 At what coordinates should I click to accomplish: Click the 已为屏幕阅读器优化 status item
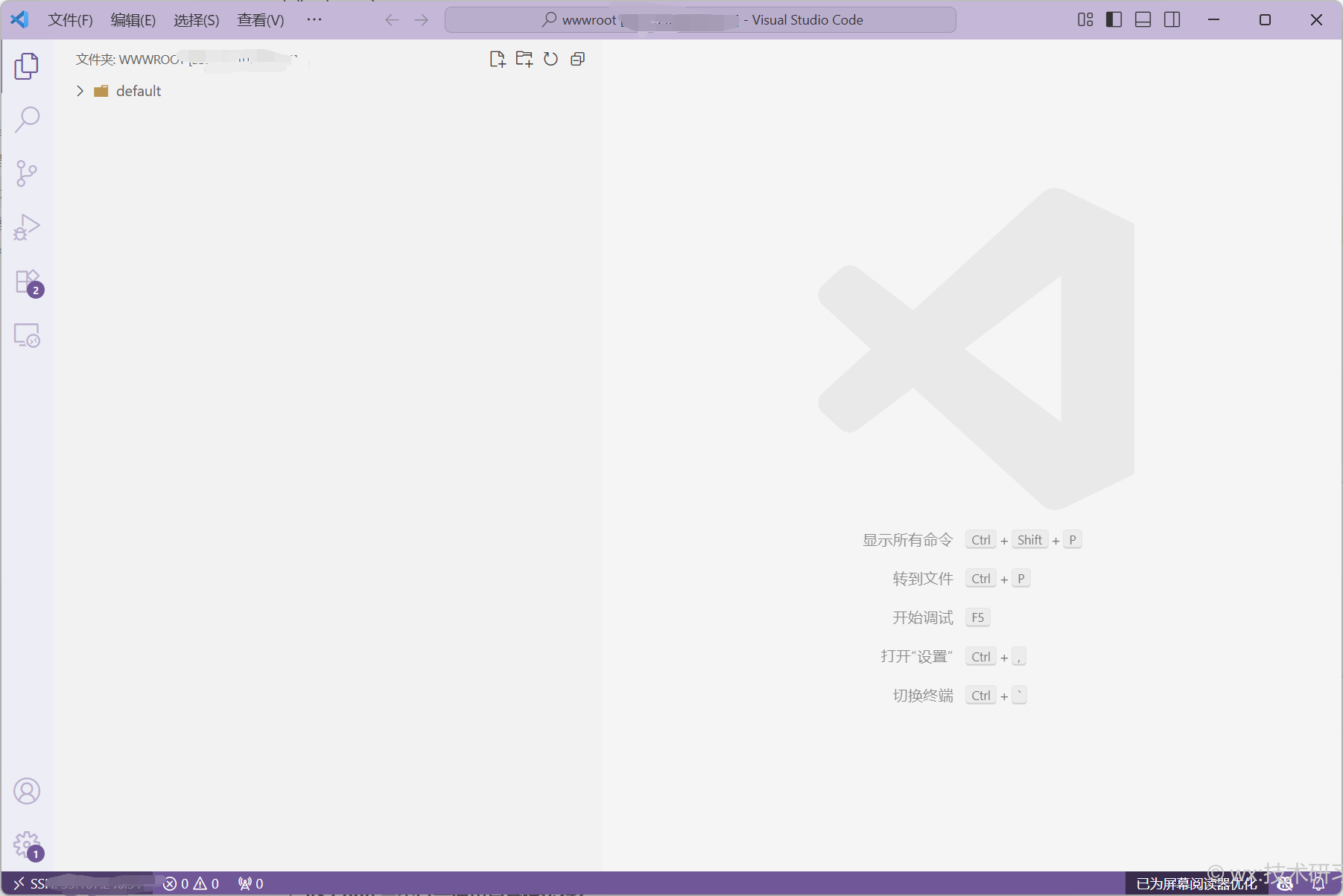[x=1196, y=883]
